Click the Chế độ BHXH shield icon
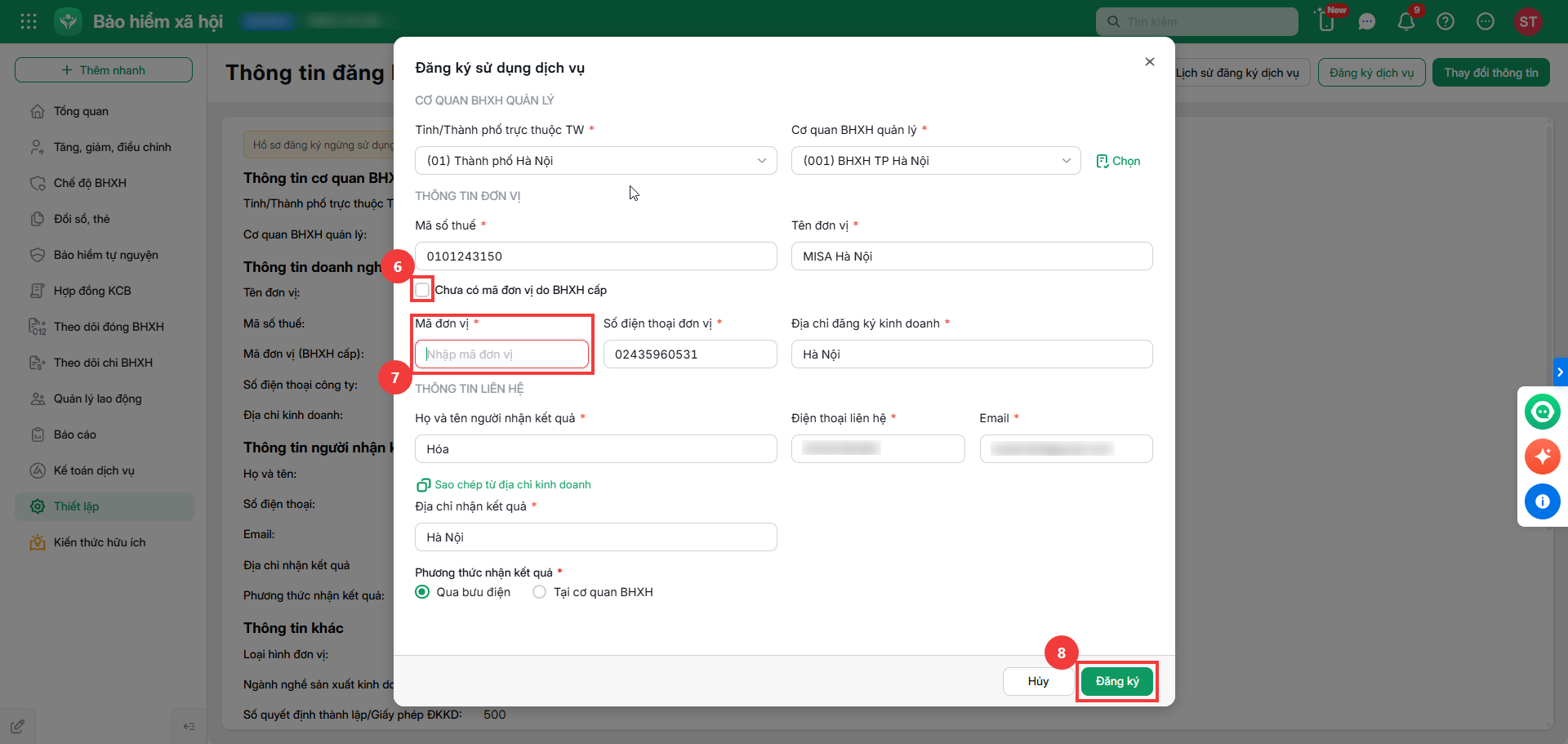This screenshot has width=1568, height=744. pyautogui.click(x=38, y=183)
